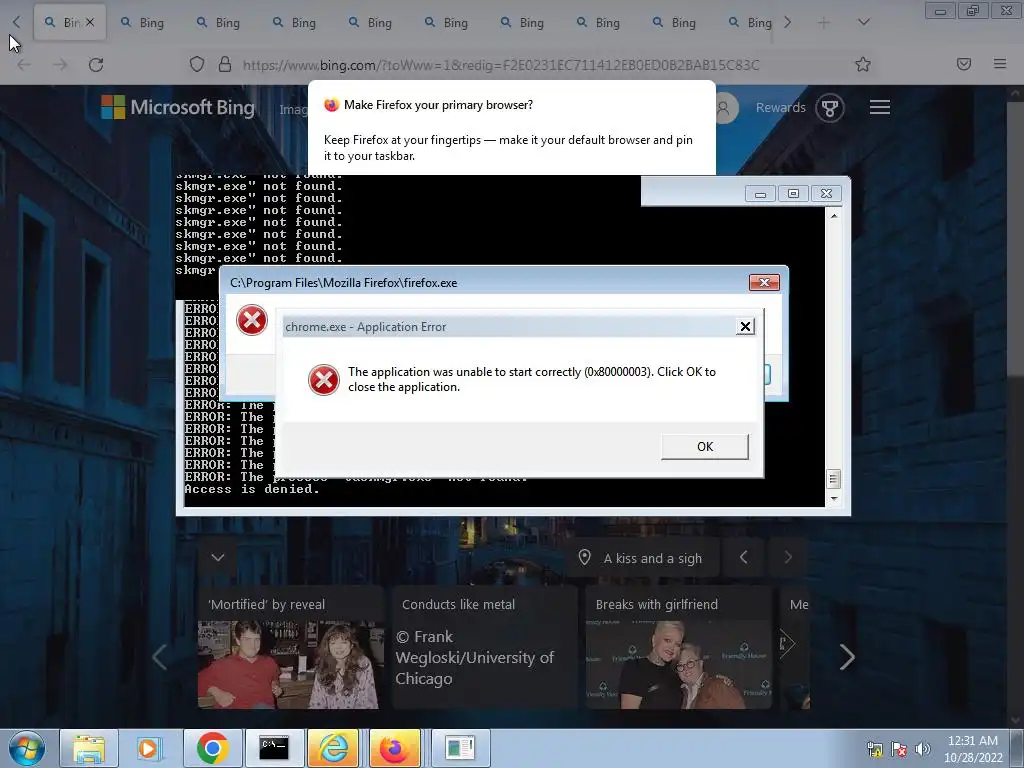This screenshot has height=768, width=1024.
Task: Click the Microsoft Bing logo
Action: [178, 107]
